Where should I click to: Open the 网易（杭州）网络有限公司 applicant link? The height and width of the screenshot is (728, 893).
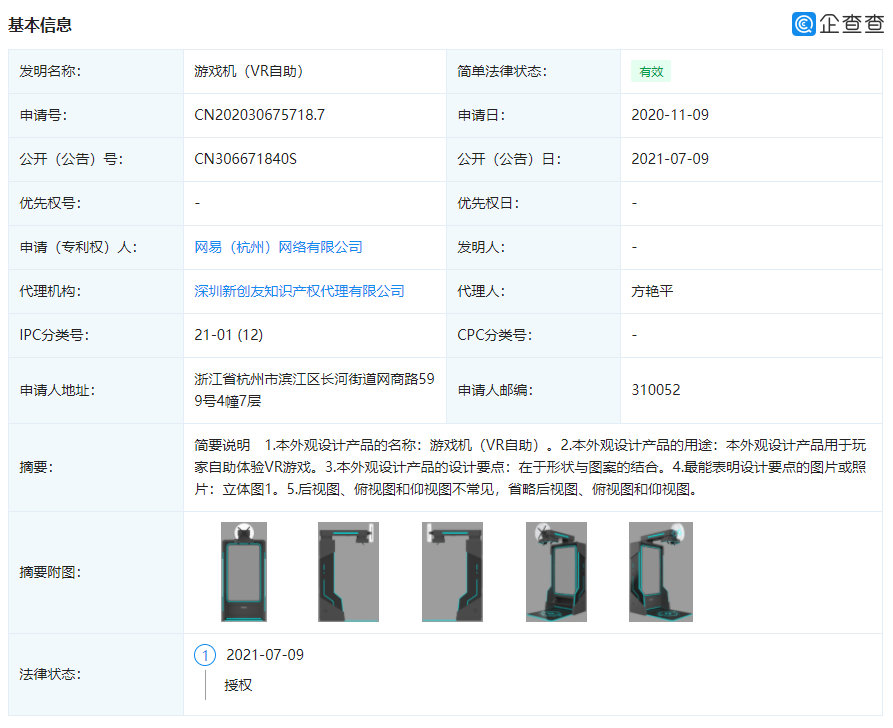278,247
